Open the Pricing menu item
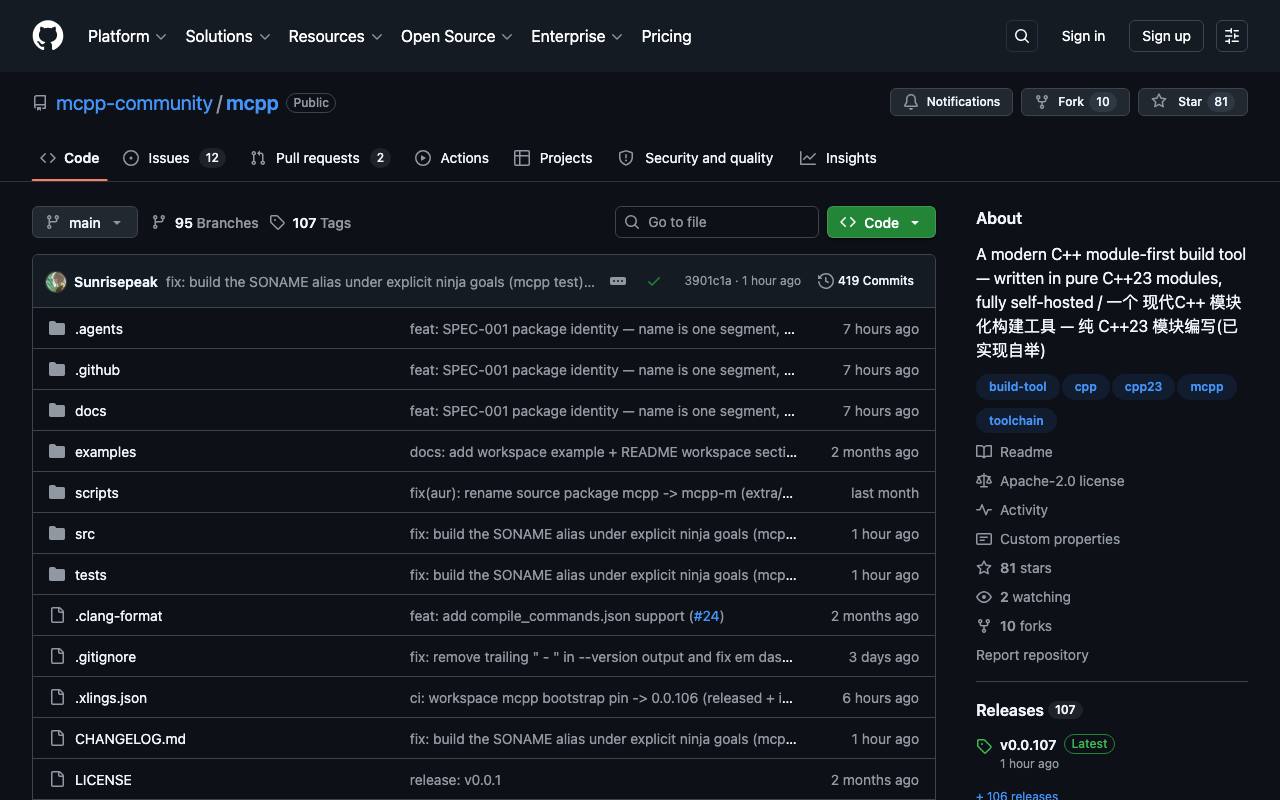 pos(666,36)
